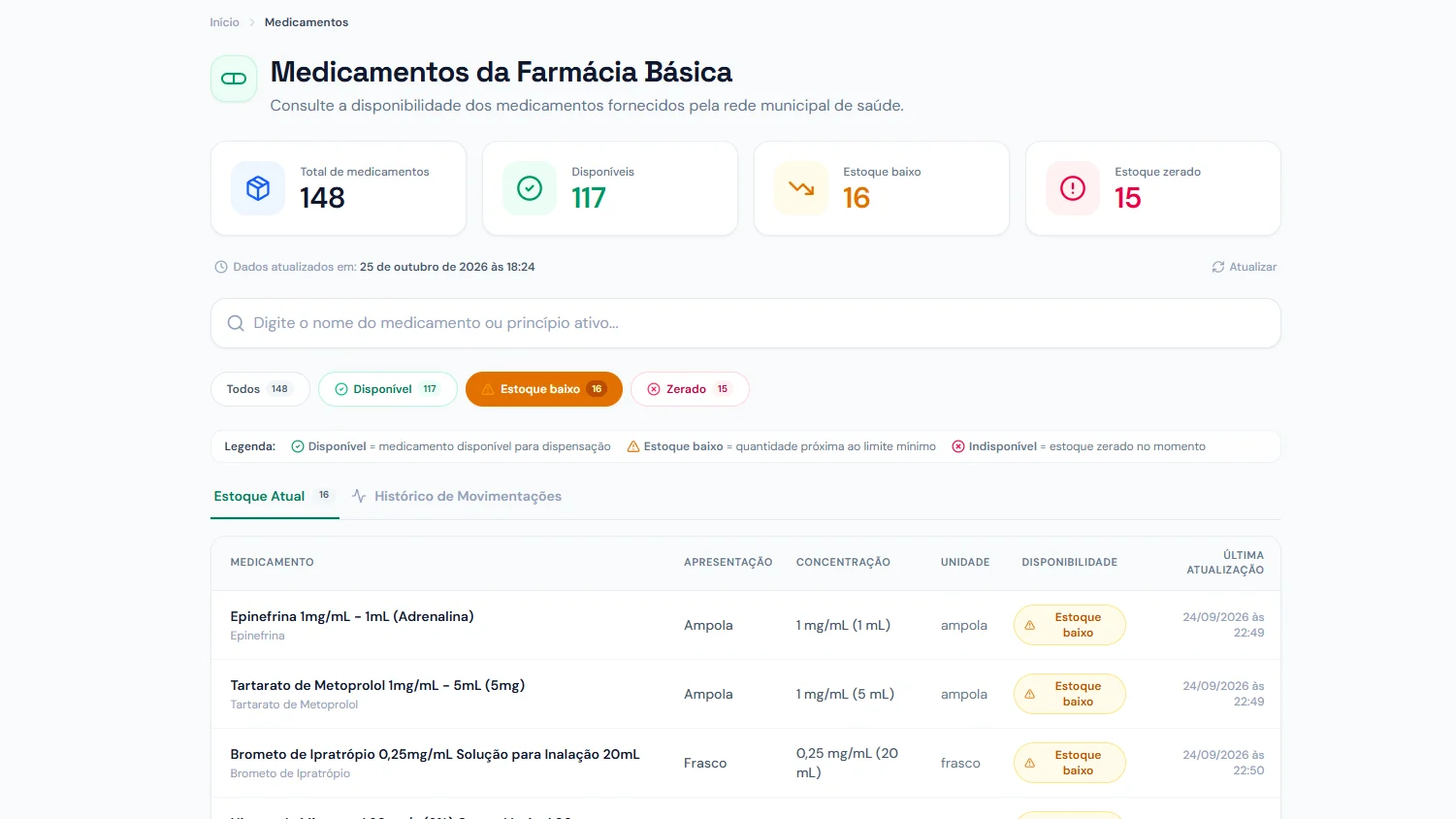This screenshot has height=819, width=1456.
Task: Click the downward trend icon in Estoque baixo card
Action: (801, 188)
